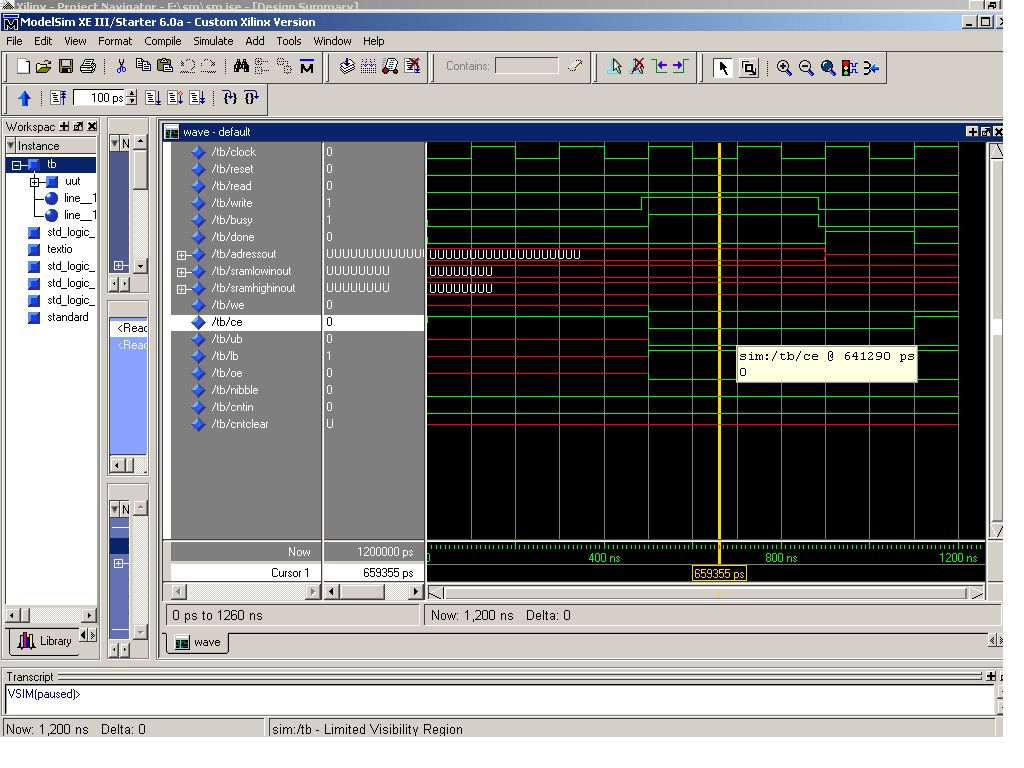This screenshot has width=1024, height=768.
Task: Open the Format menu
Action: [x=115, y=41]
